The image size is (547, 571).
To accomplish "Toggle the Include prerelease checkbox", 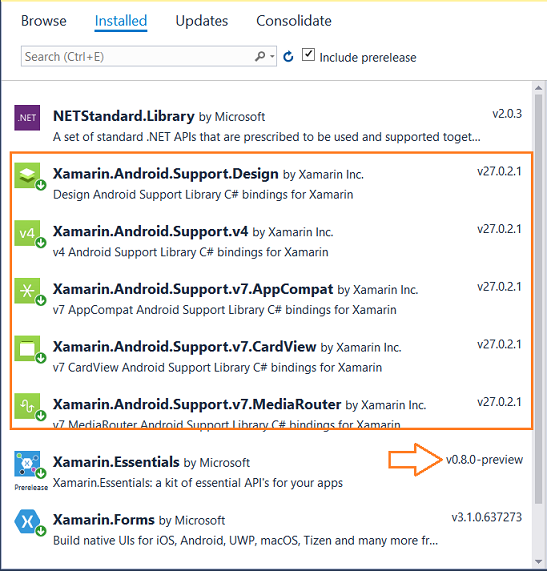I will (308, 55).
